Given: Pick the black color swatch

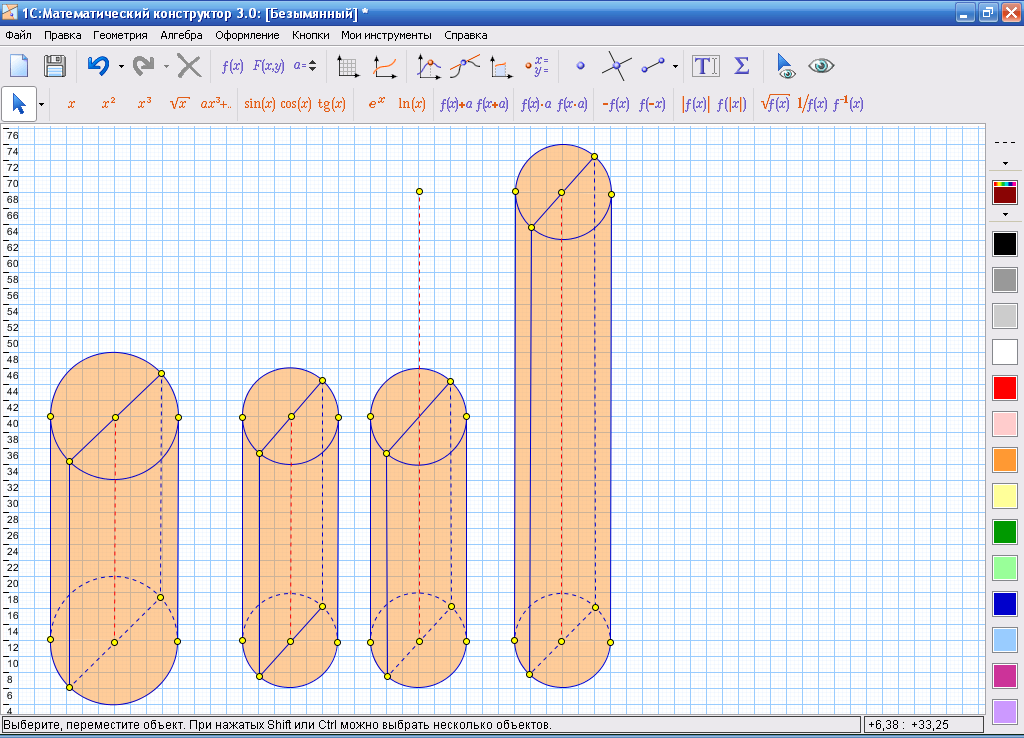Looking at the screenshot, I should pos(1005,244).
